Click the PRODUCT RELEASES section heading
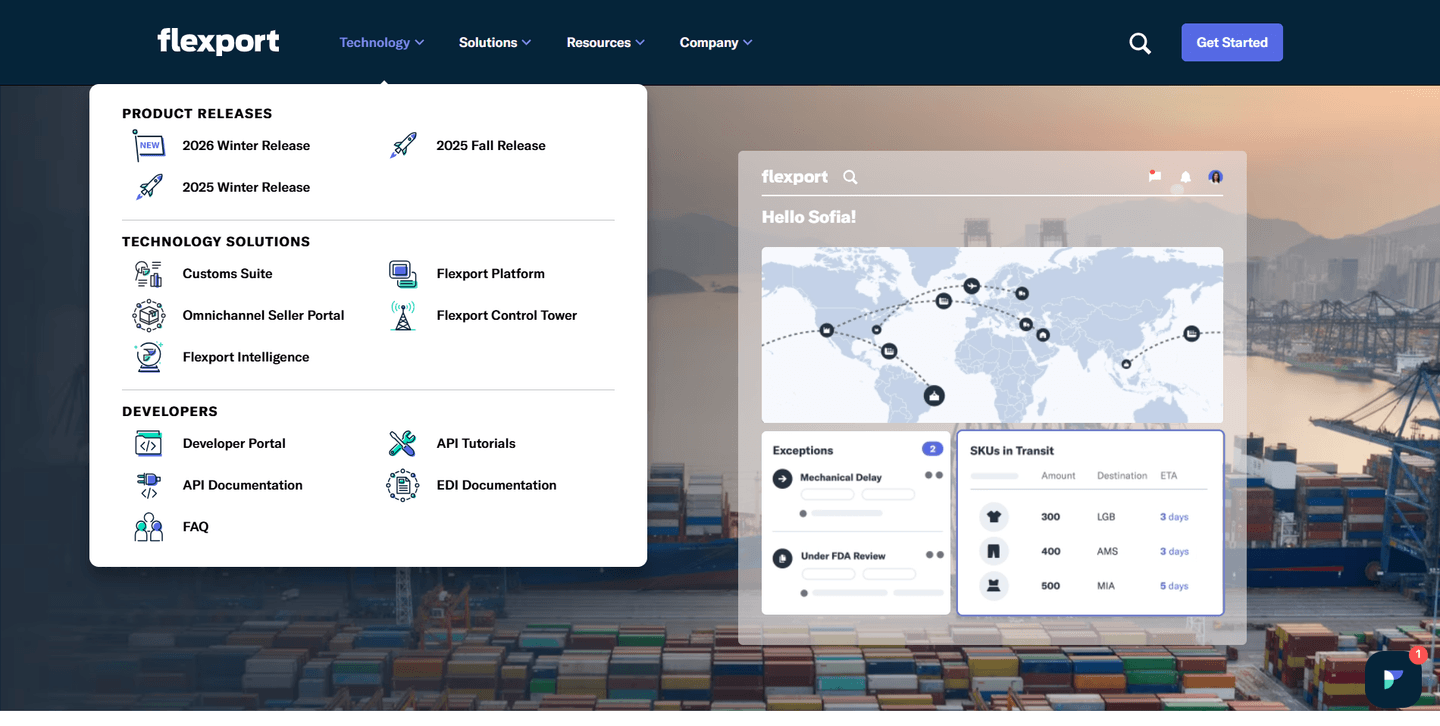1440x726 pixels. coord(197,114)
